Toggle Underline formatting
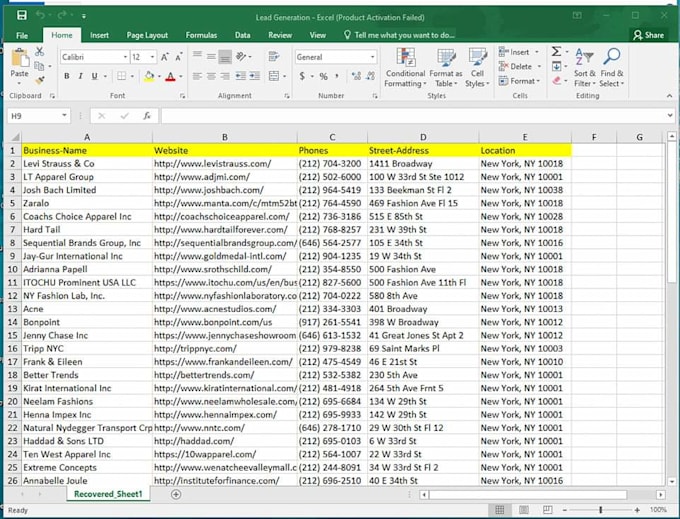The width and height of the screenshot is (680, 519). 94,76
